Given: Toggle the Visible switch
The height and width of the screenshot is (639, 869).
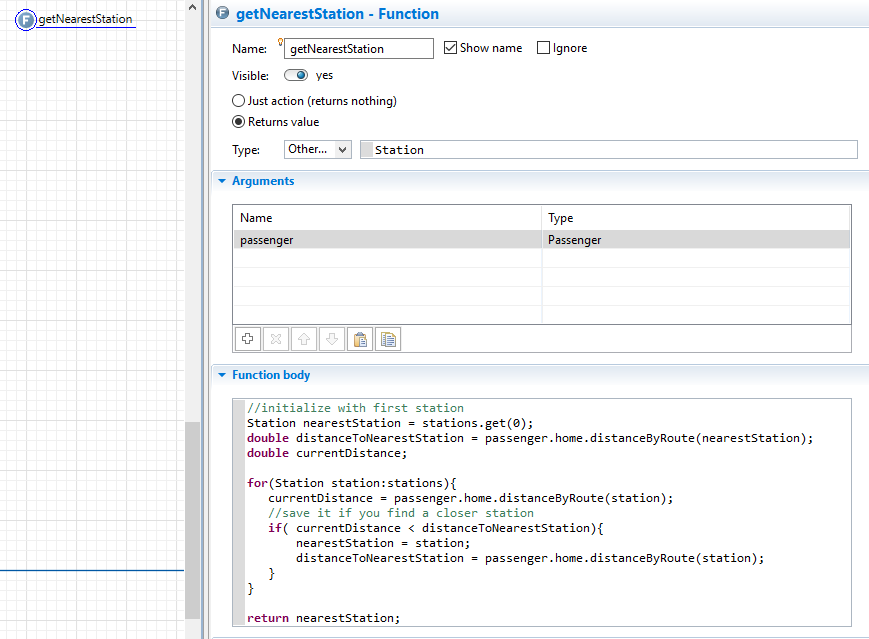Looking at the screenshot, I should [296, 75].
